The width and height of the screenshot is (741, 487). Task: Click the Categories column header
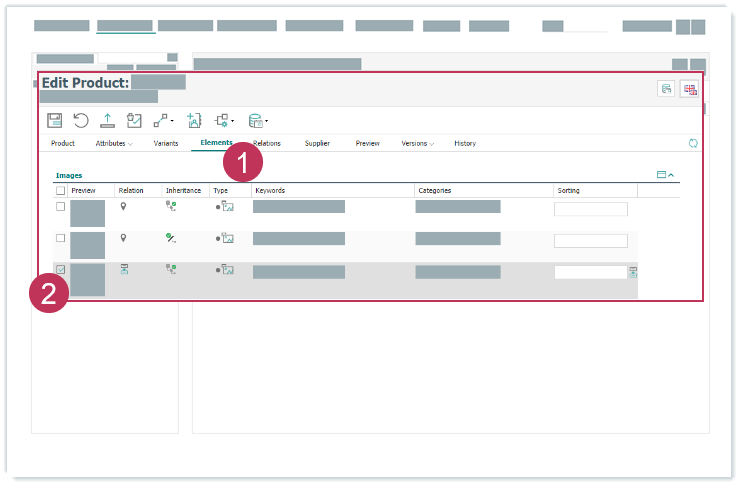tap(435, 190)
